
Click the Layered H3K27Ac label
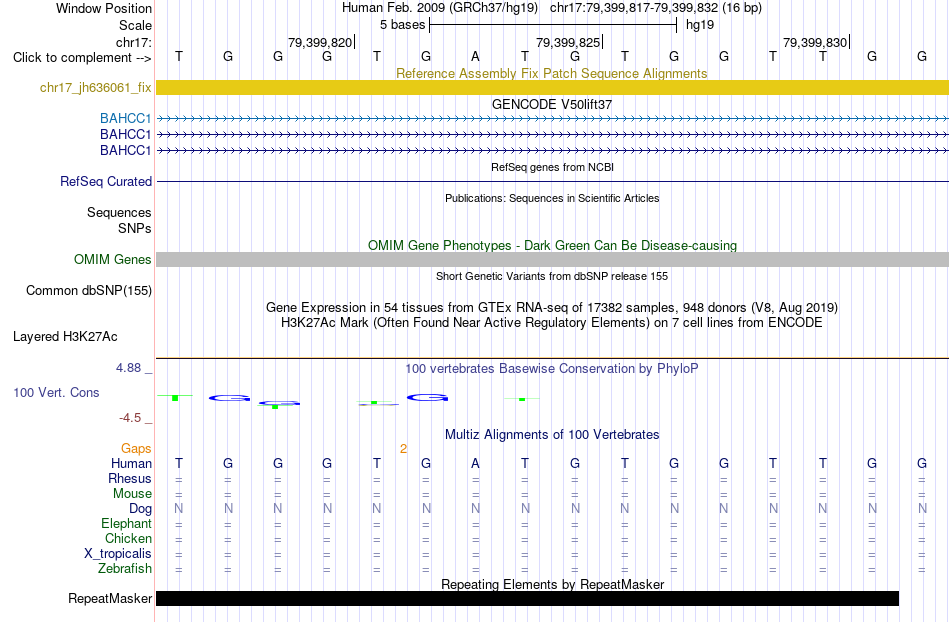(x=65, y=336)
